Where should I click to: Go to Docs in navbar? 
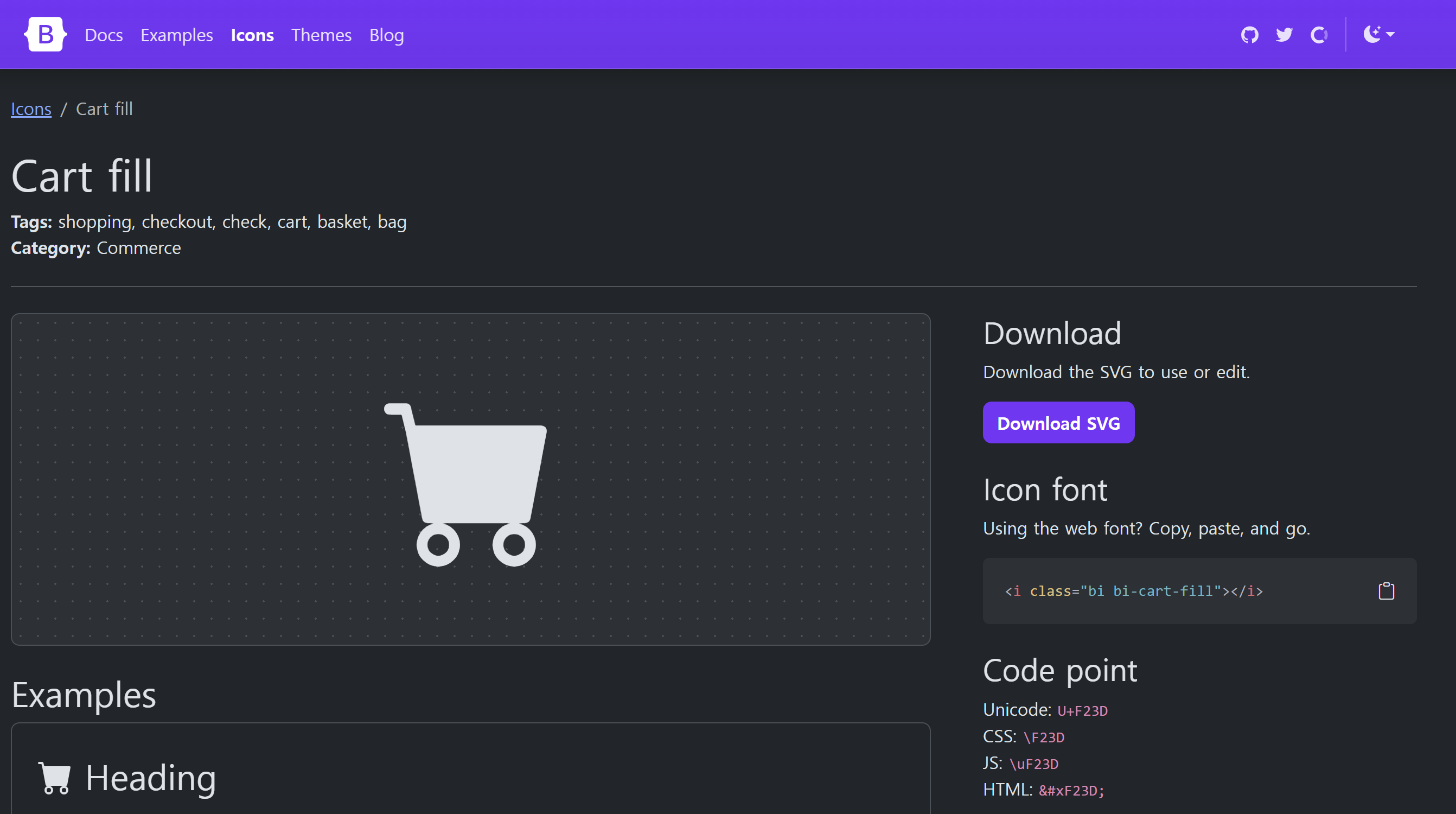104,35
